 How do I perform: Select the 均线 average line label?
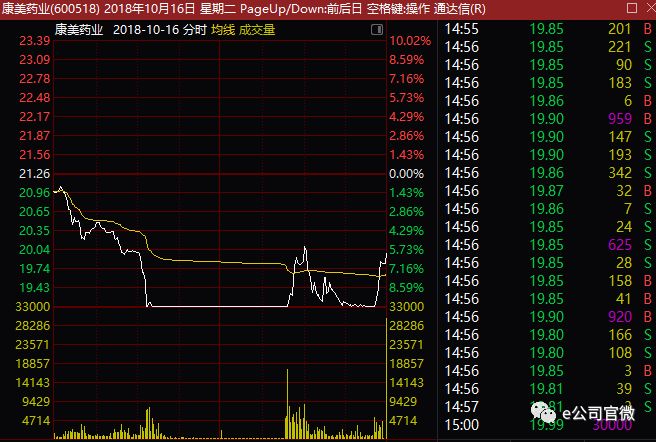coord(223,30)
